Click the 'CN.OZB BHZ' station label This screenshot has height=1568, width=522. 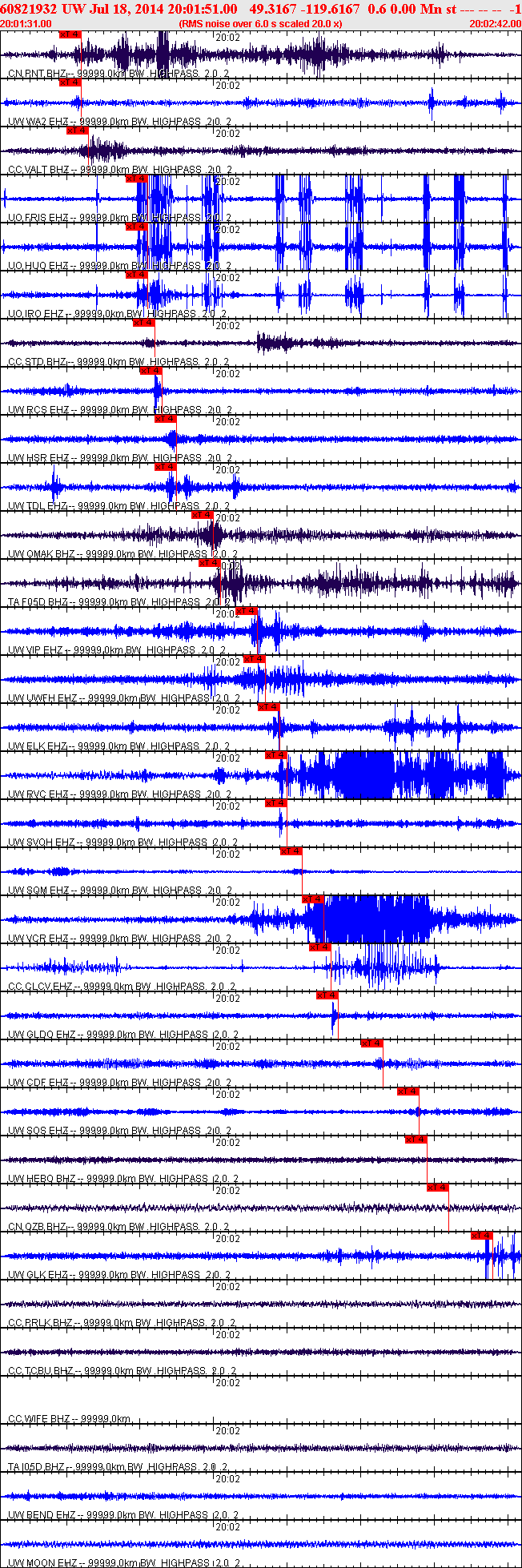point(38,1227)
